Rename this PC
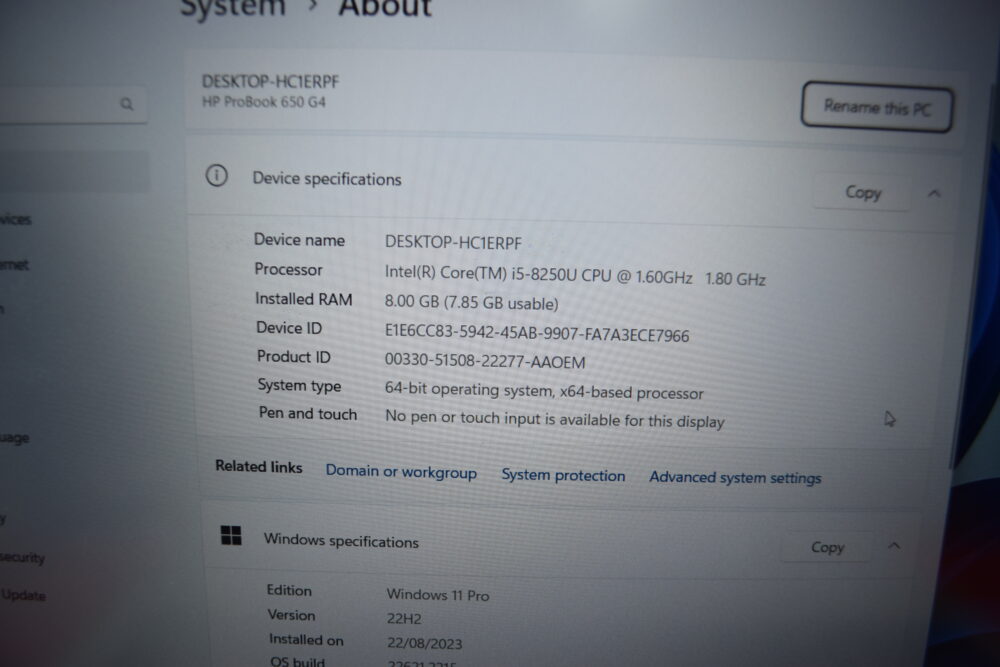Viewport: 1000px width, 667px height. pyautogui.click(x=877, y=107)
